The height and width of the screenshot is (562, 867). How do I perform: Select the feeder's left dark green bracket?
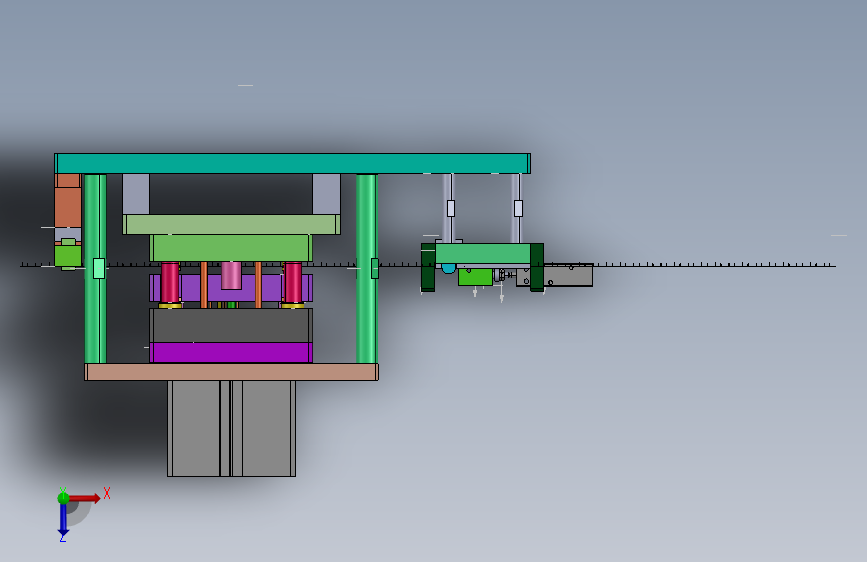(428, 267)
